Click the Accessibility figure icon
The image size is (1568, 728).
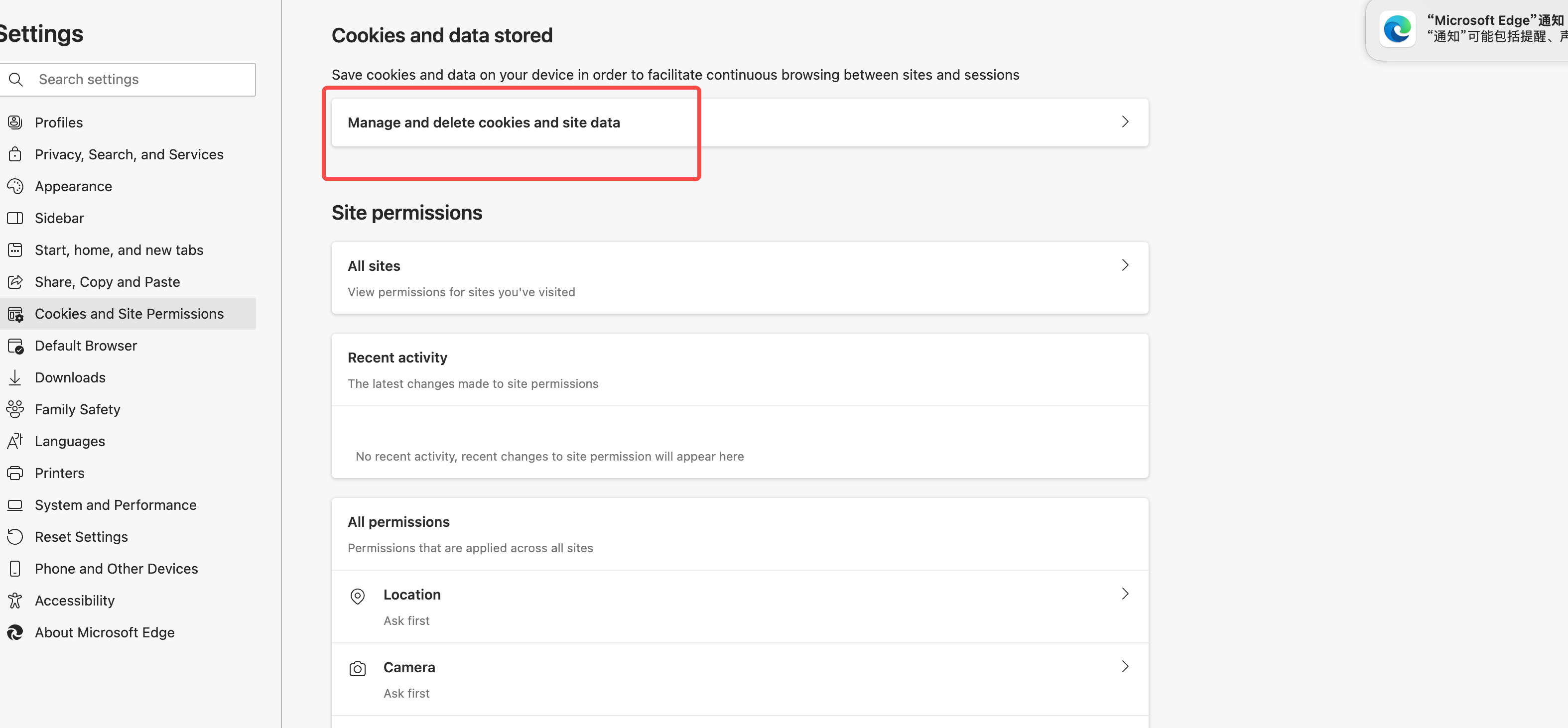15,601
